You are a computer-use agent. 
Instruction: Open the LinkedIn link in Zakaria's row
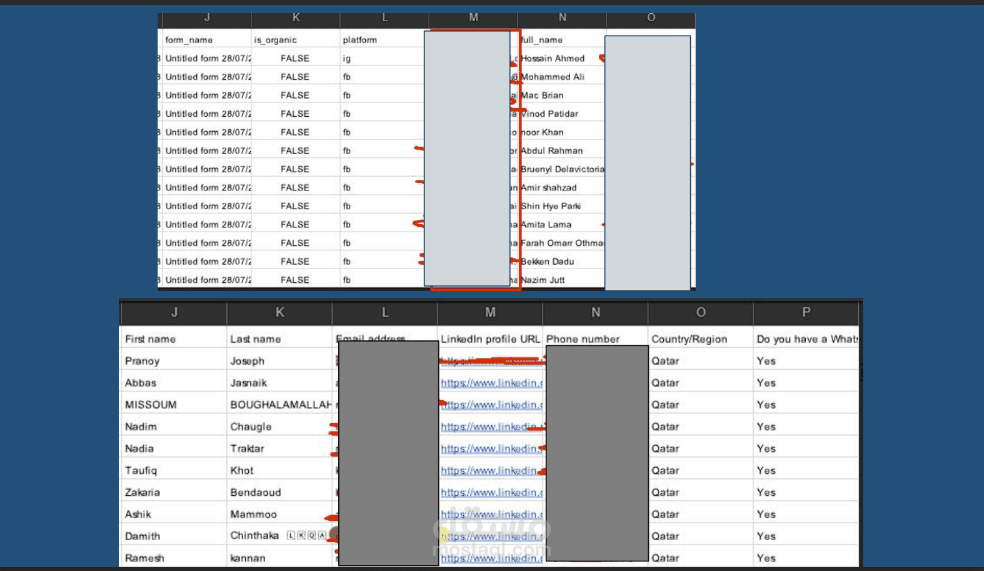491,493
